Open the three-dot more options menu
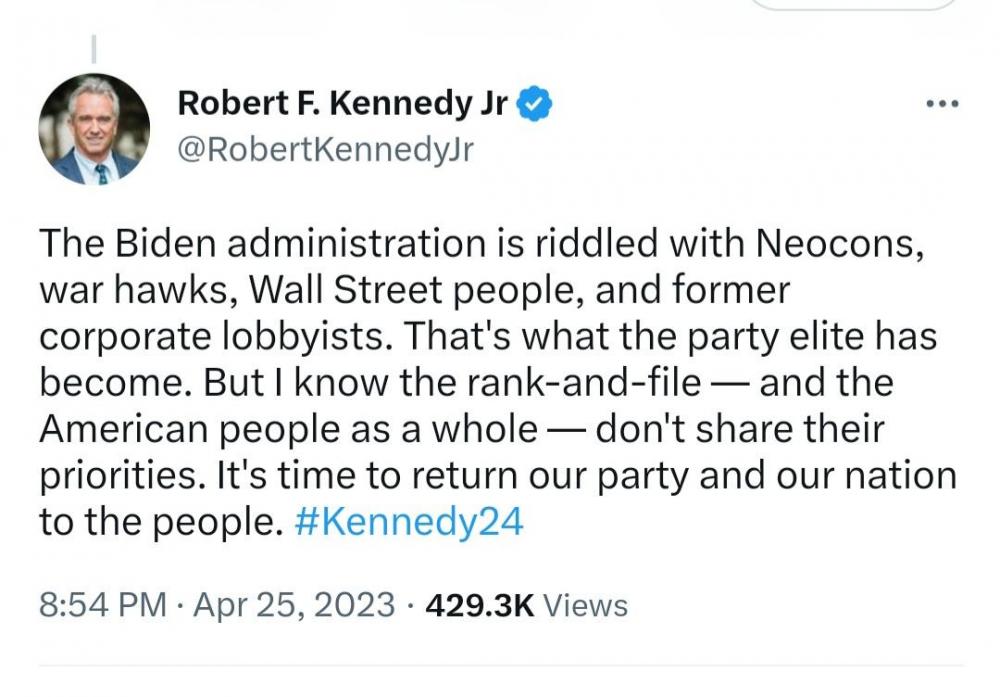 point(941,104)
